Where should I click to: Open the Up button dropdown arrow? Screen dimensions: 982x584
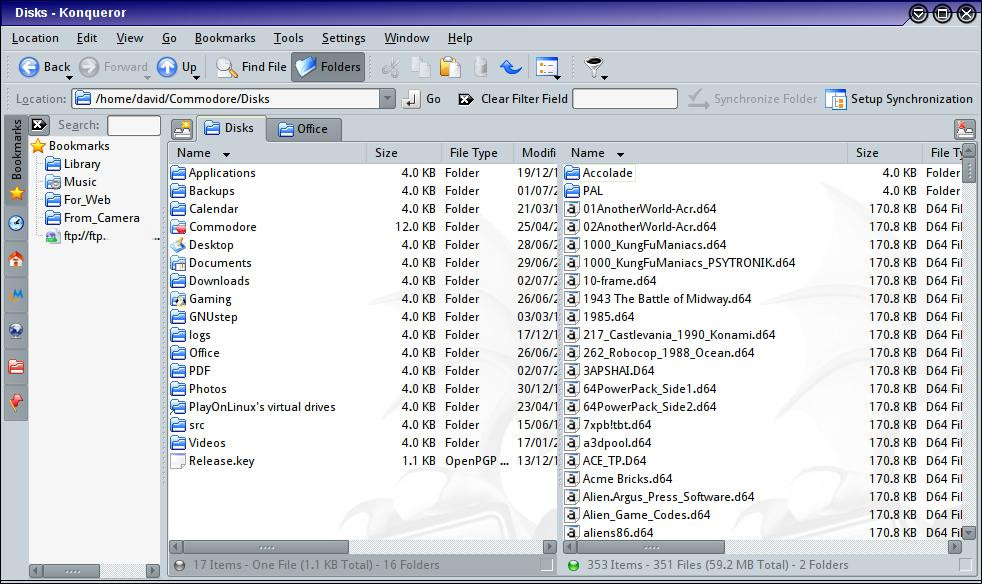195,77
